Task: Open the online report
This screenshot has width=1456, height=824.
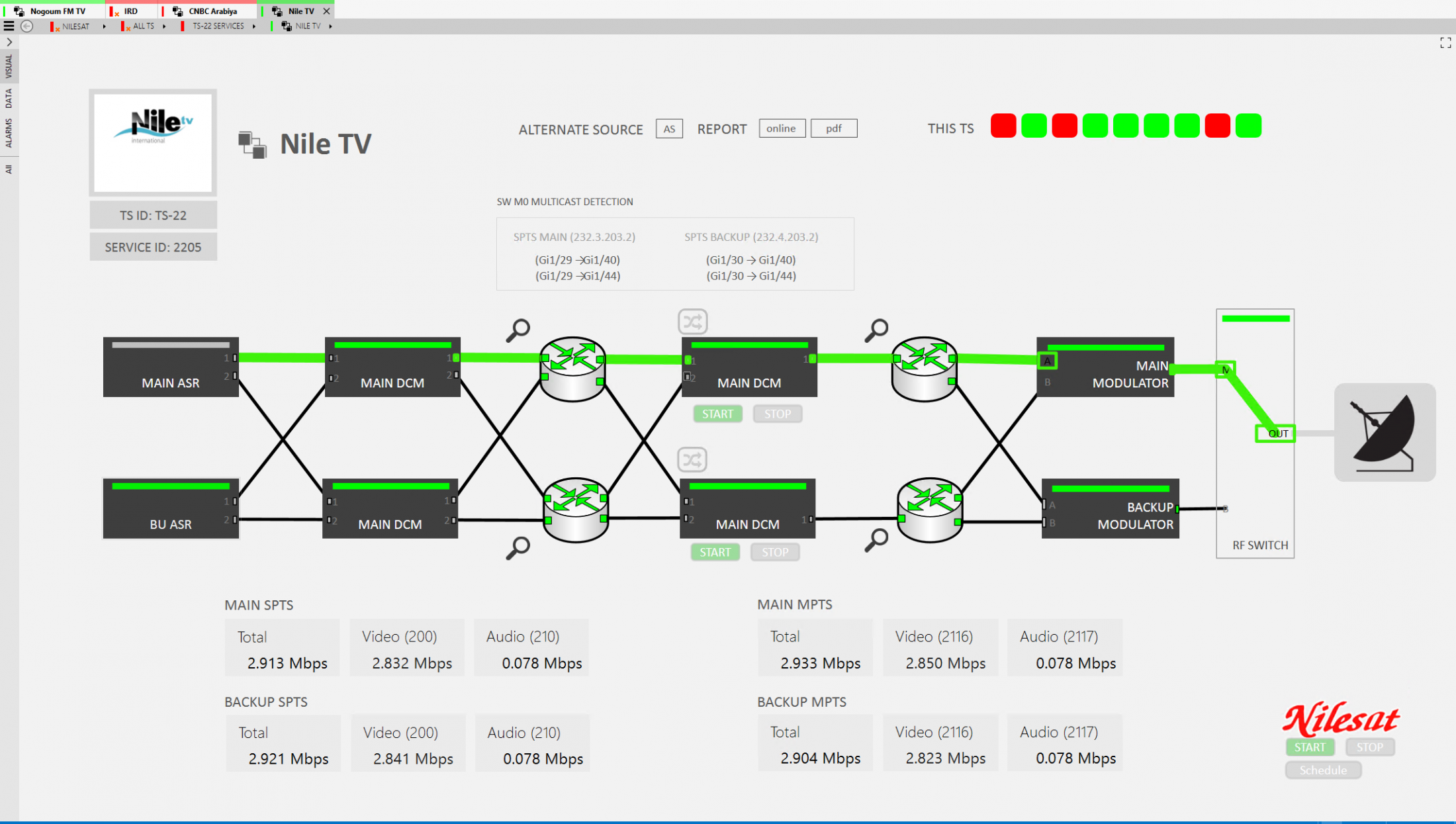Action: click(782, 128)
